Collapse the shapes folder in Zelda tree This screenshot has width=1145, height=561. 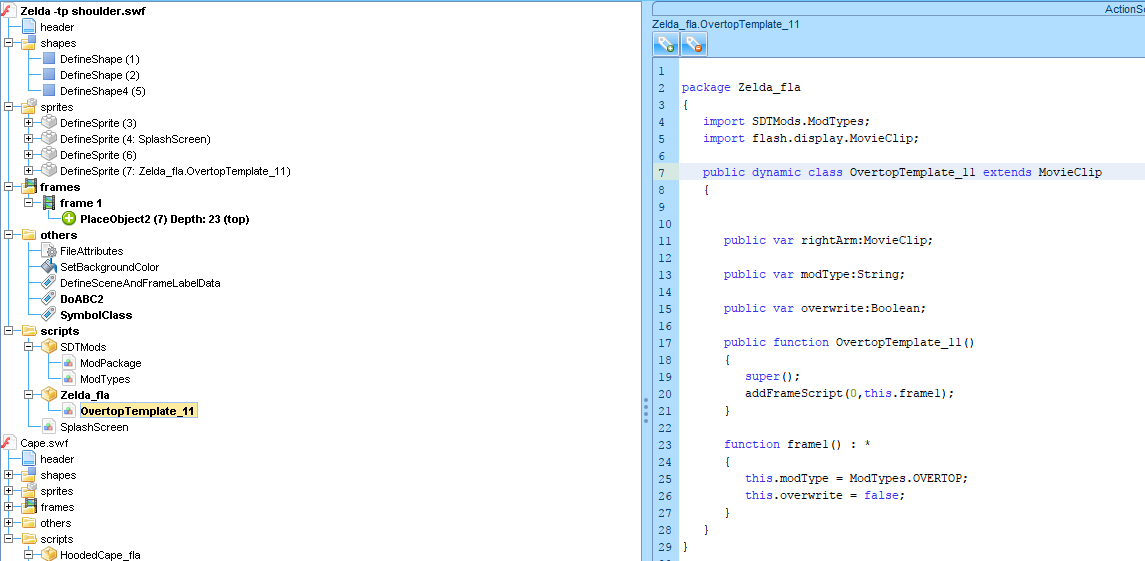9,43
